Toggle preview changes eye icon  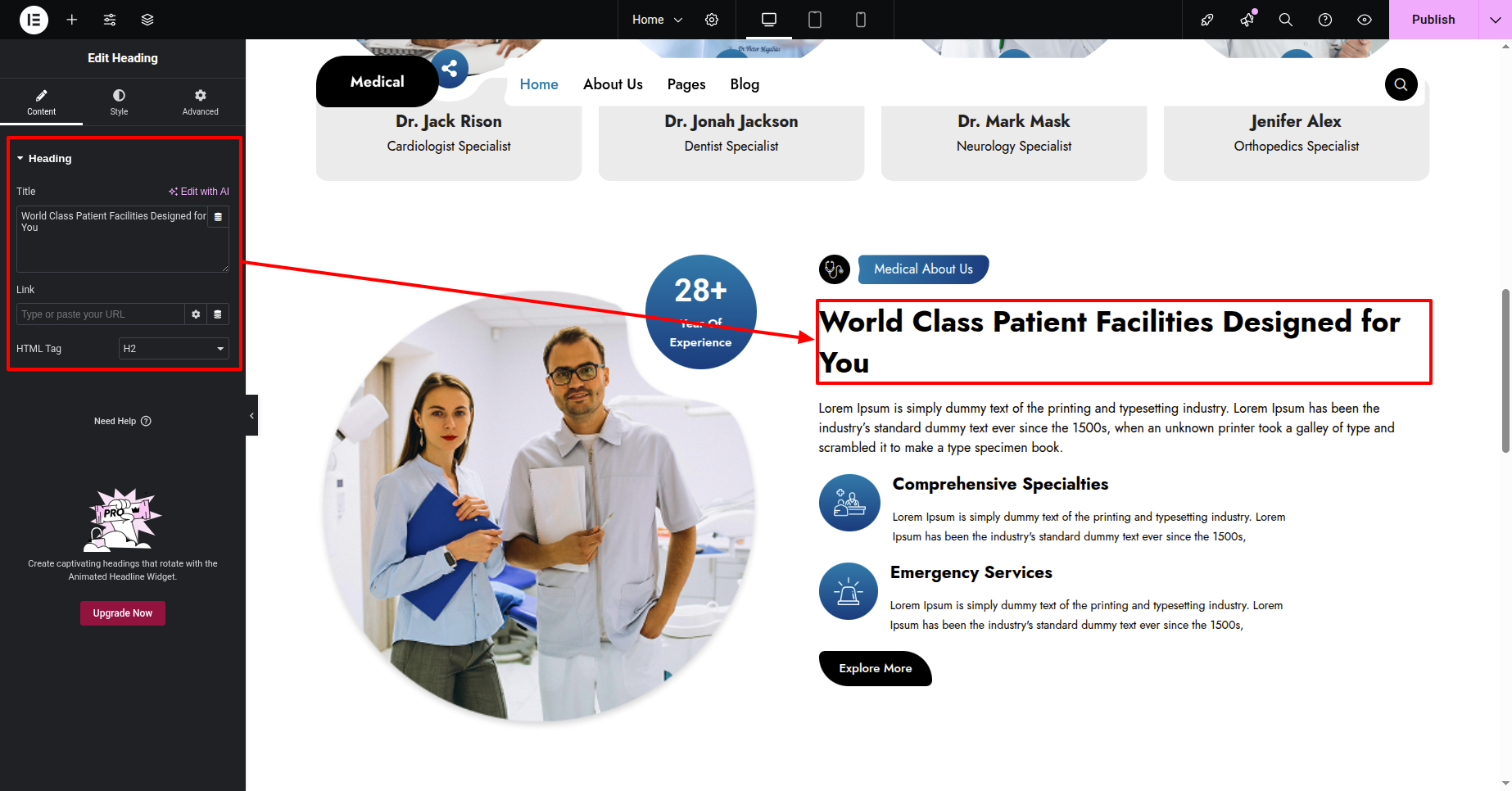click(x=1365, y=20)
